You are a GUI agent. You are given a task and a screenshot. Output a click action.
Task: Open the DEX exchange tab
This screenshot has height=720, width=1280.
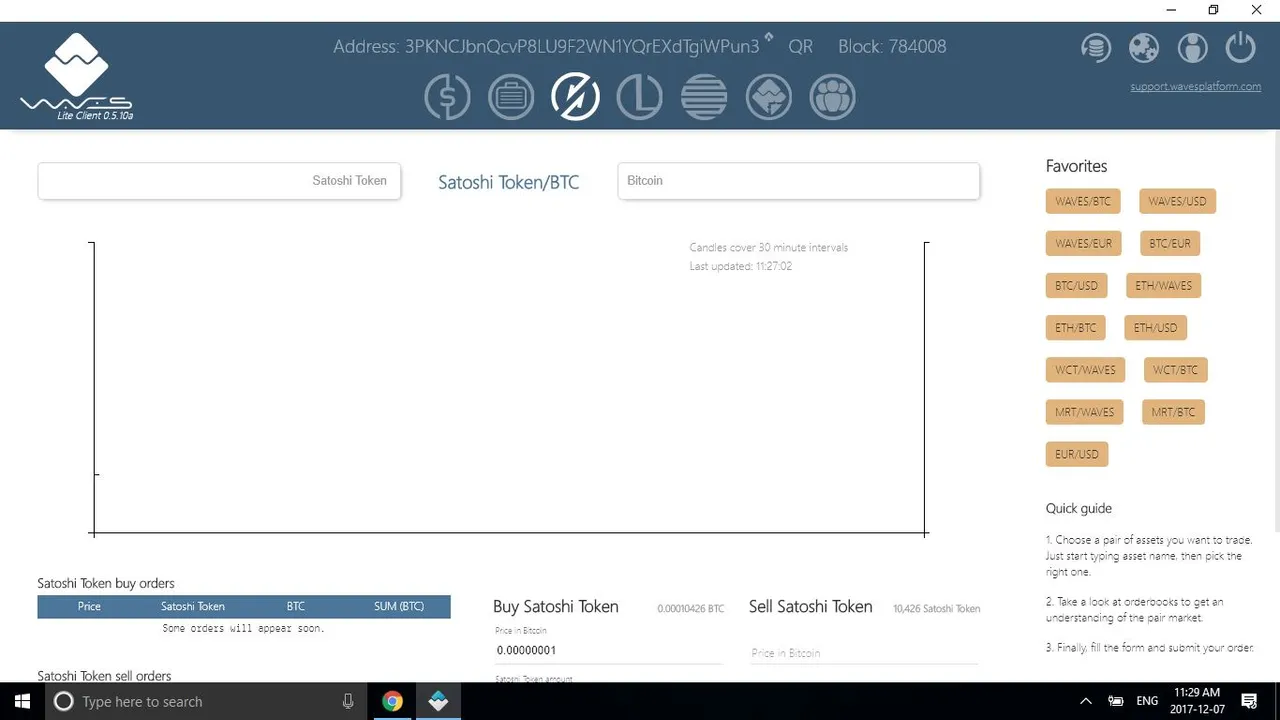(x=575, y=97)
